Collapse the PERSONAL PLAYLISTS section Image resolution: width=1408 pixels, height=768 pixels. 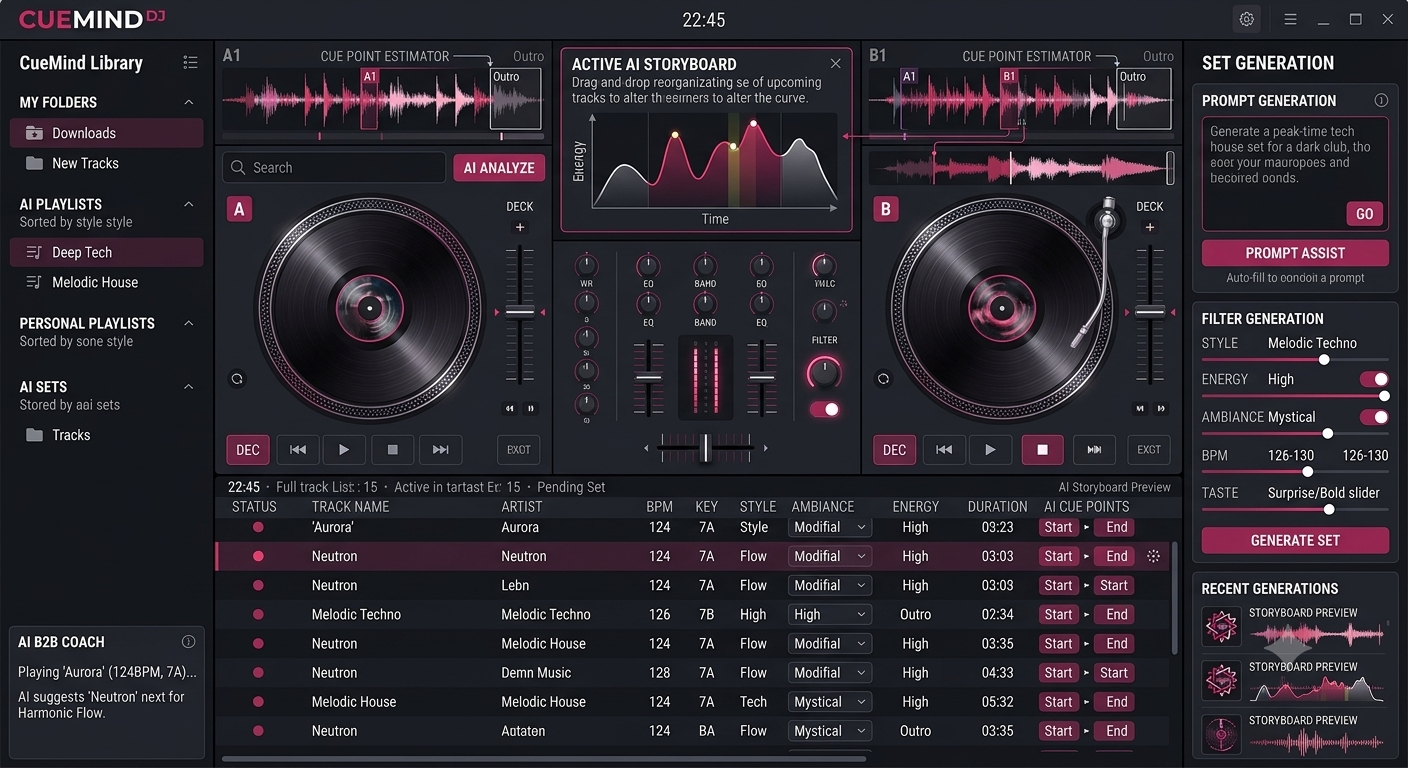click(x=188, y=323)
